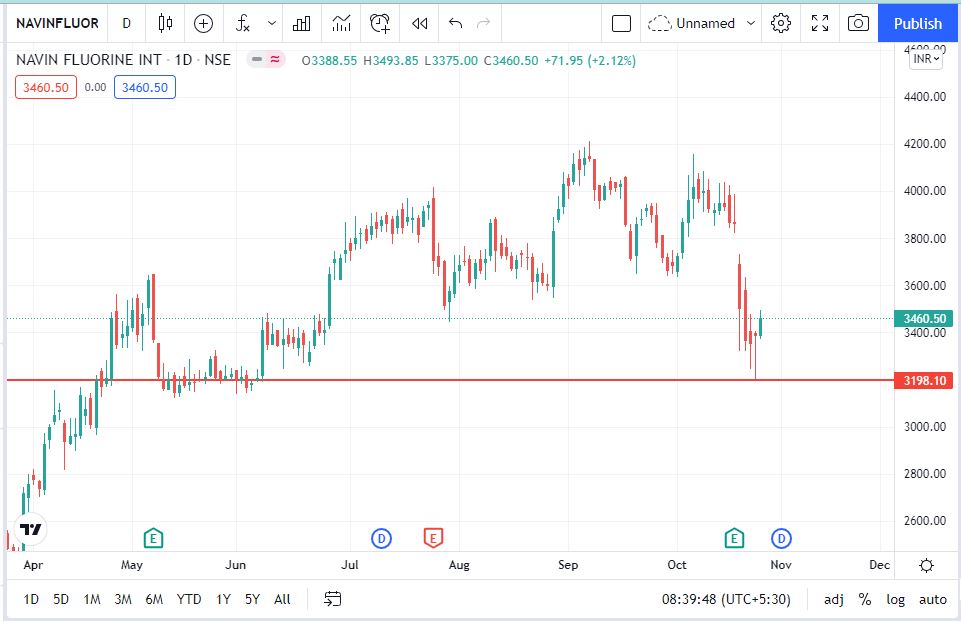Image resolution: width=961 pixels, height=621 pixels.
Task: Click the blue Publish button
Action: coord(918,23)
